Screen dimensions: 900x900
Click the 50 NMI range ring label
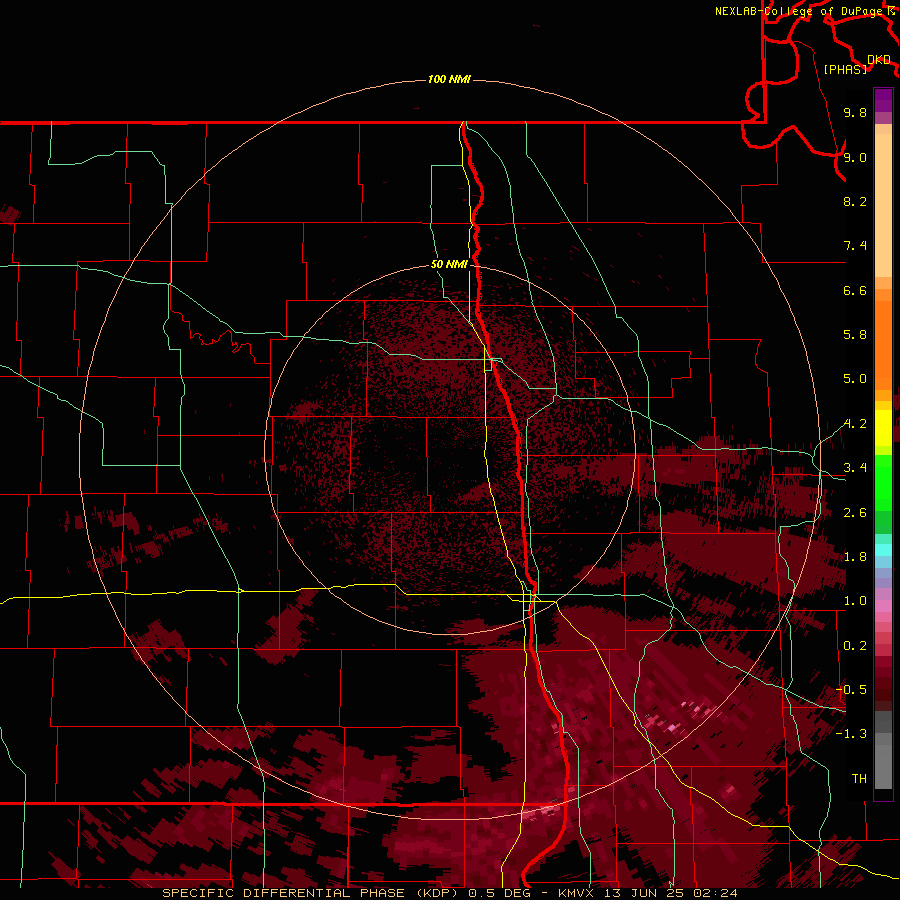(x=449, y=264)
